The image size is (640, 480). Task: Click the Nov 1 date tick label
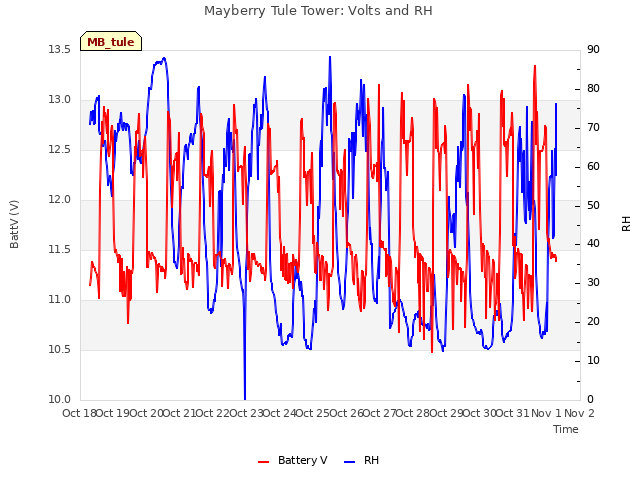[546, 413]
